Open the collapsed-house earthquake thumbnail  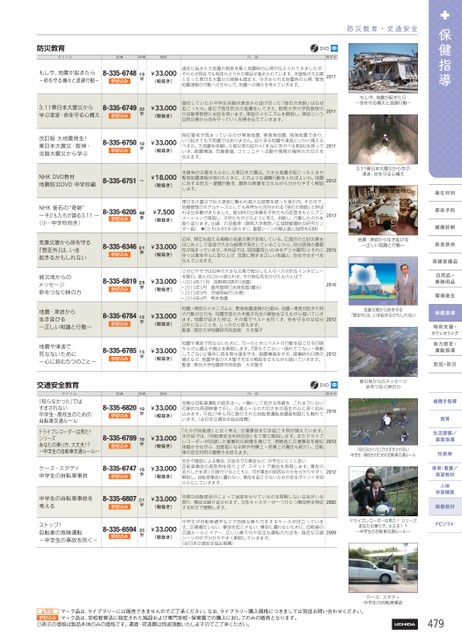(383, 68)
